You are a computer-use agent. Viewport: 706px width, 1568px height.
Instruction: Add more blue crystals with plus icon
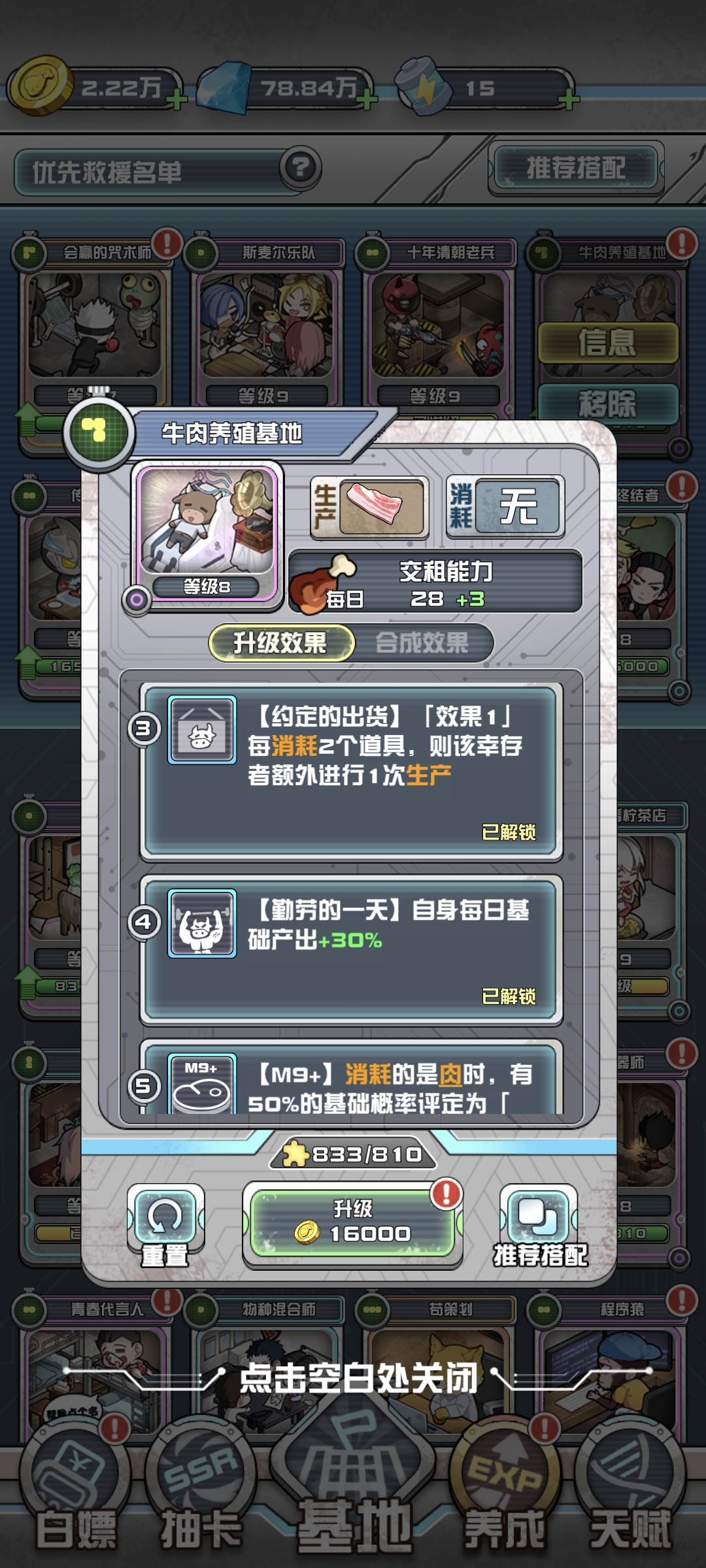[367, 101]
